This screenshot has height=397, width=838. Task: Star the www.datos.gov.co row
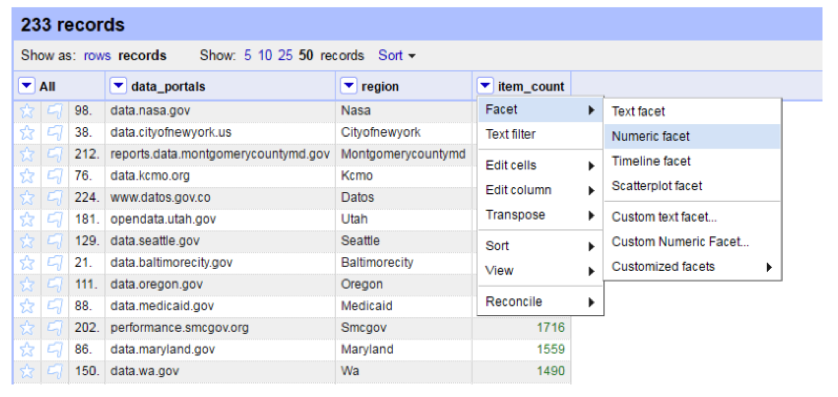[x=27, y=198]
